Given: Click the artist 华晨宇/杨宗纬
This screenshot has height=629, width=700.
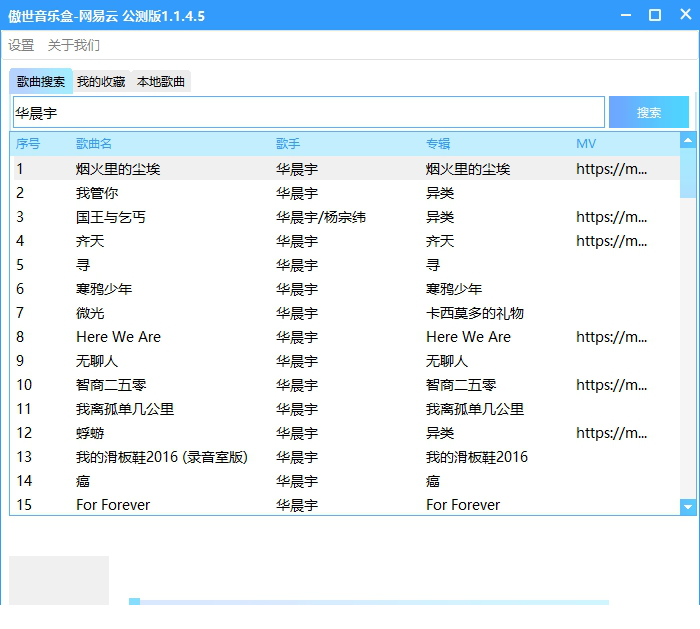Looking at the screenshot, I should pos(321,217).
